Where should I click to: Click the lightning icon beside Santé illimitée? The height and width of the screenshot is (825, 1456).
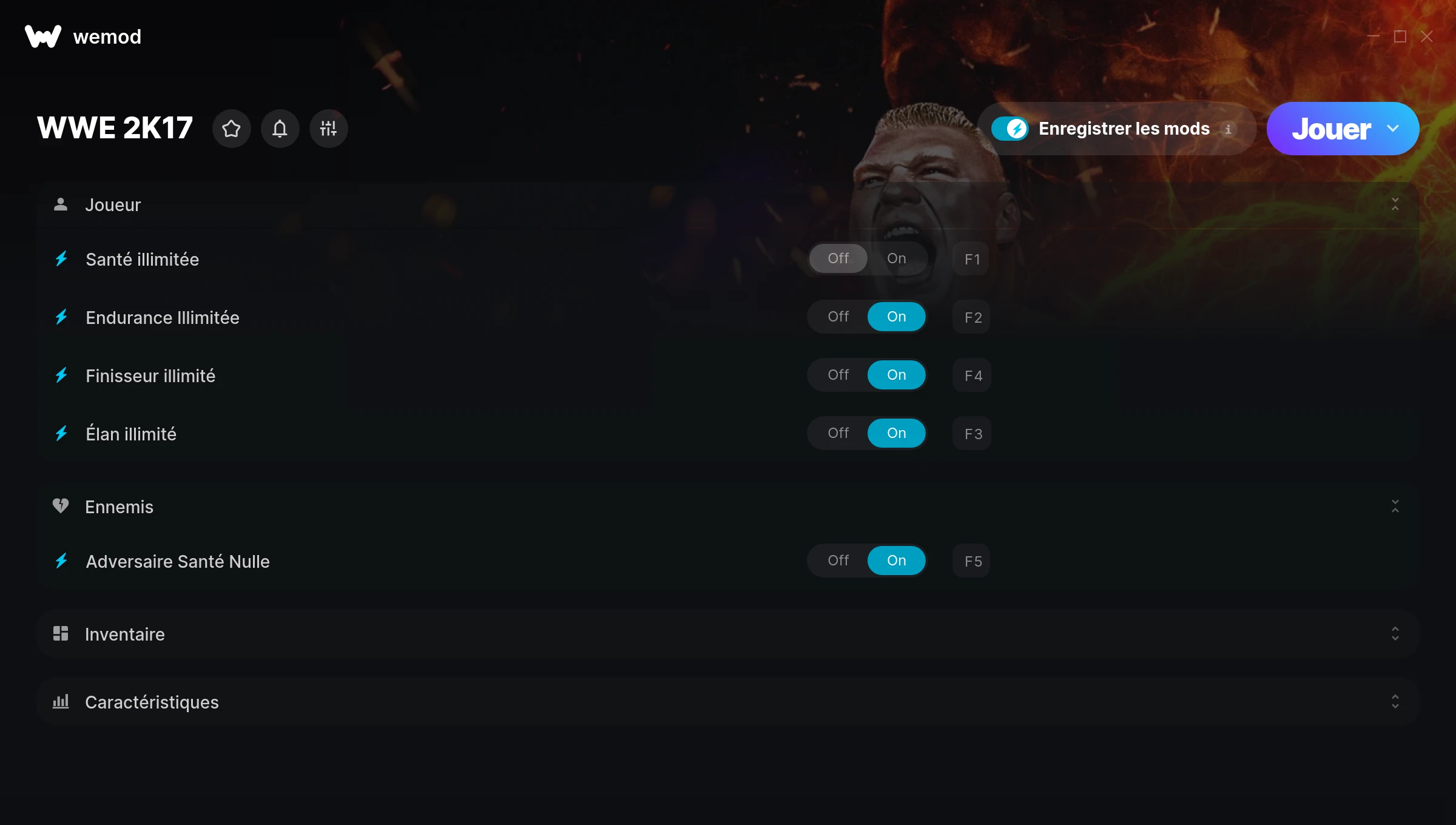61,259
